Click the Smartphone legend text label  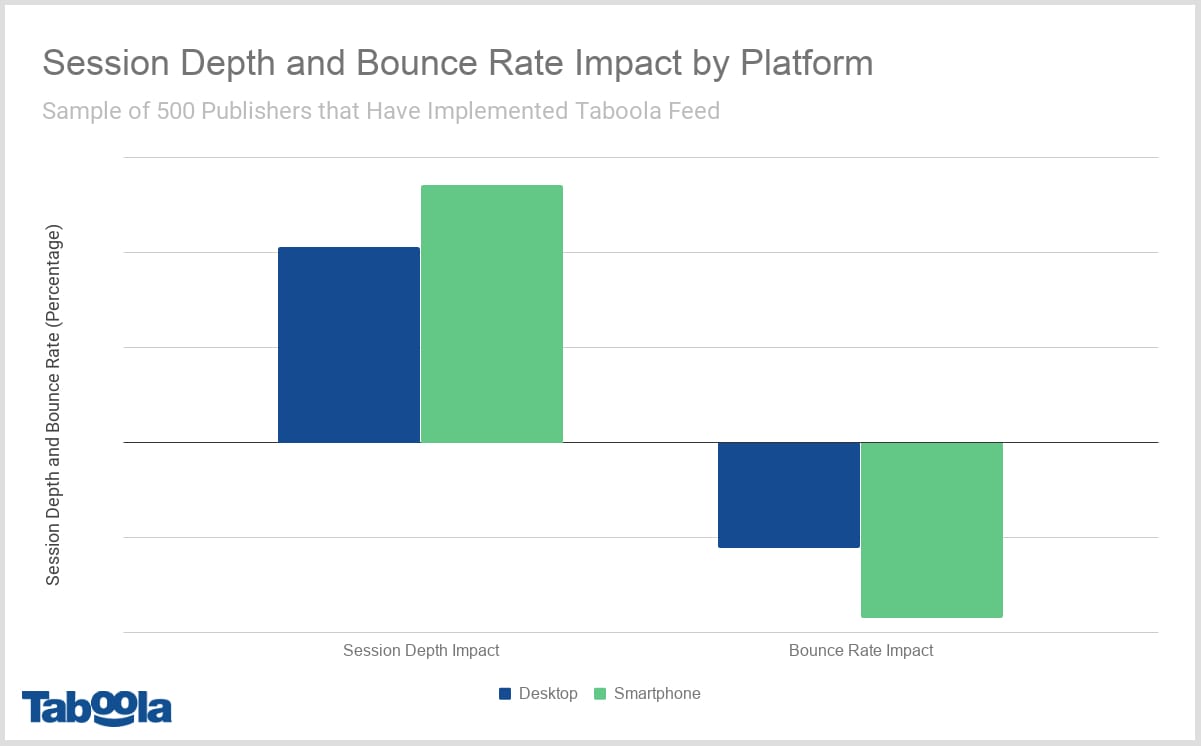coord(660,693)
